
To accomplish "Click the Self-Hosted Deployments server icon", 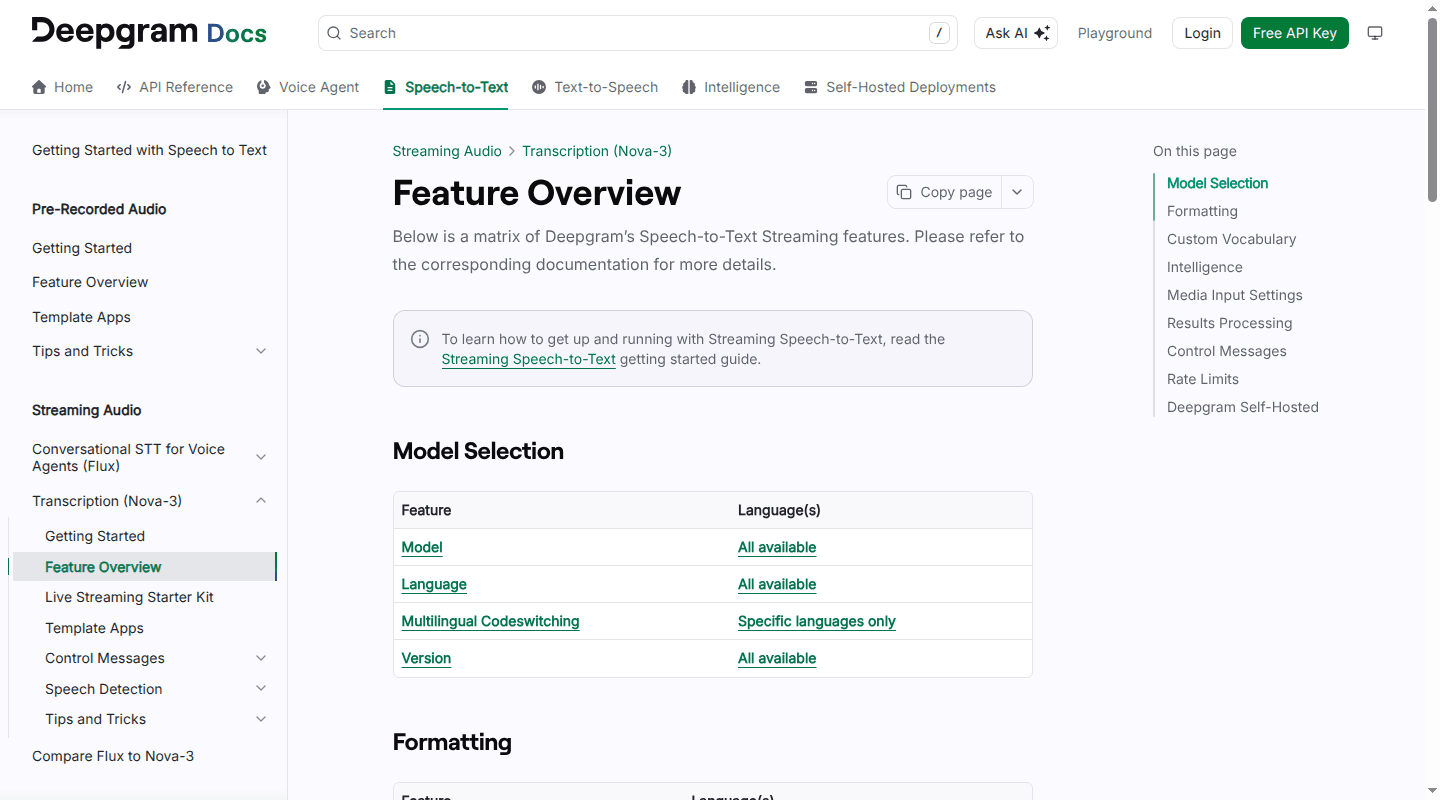I will (811, 87).
